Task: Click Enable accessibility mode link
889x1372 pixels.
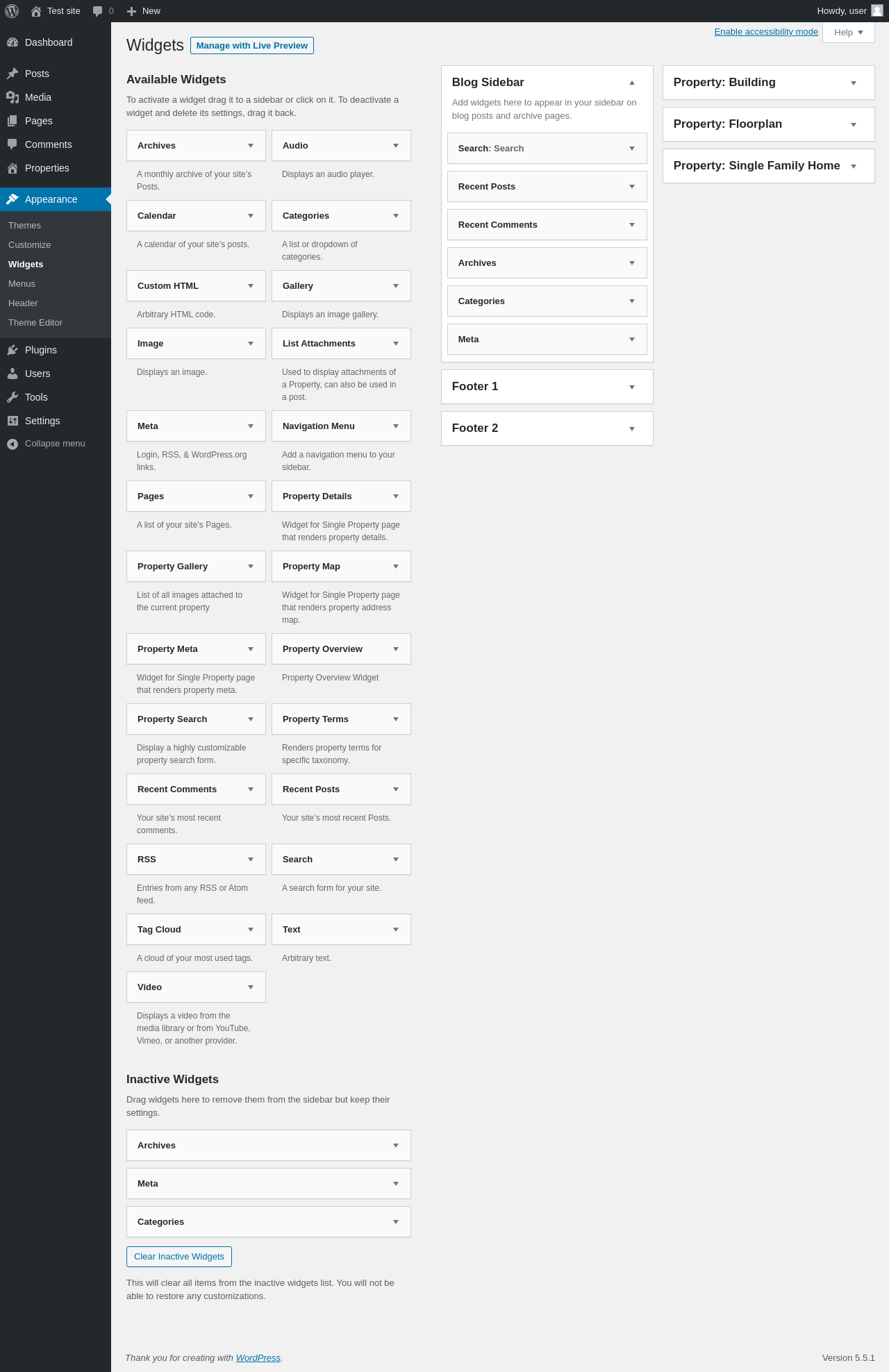Action: 766,32
